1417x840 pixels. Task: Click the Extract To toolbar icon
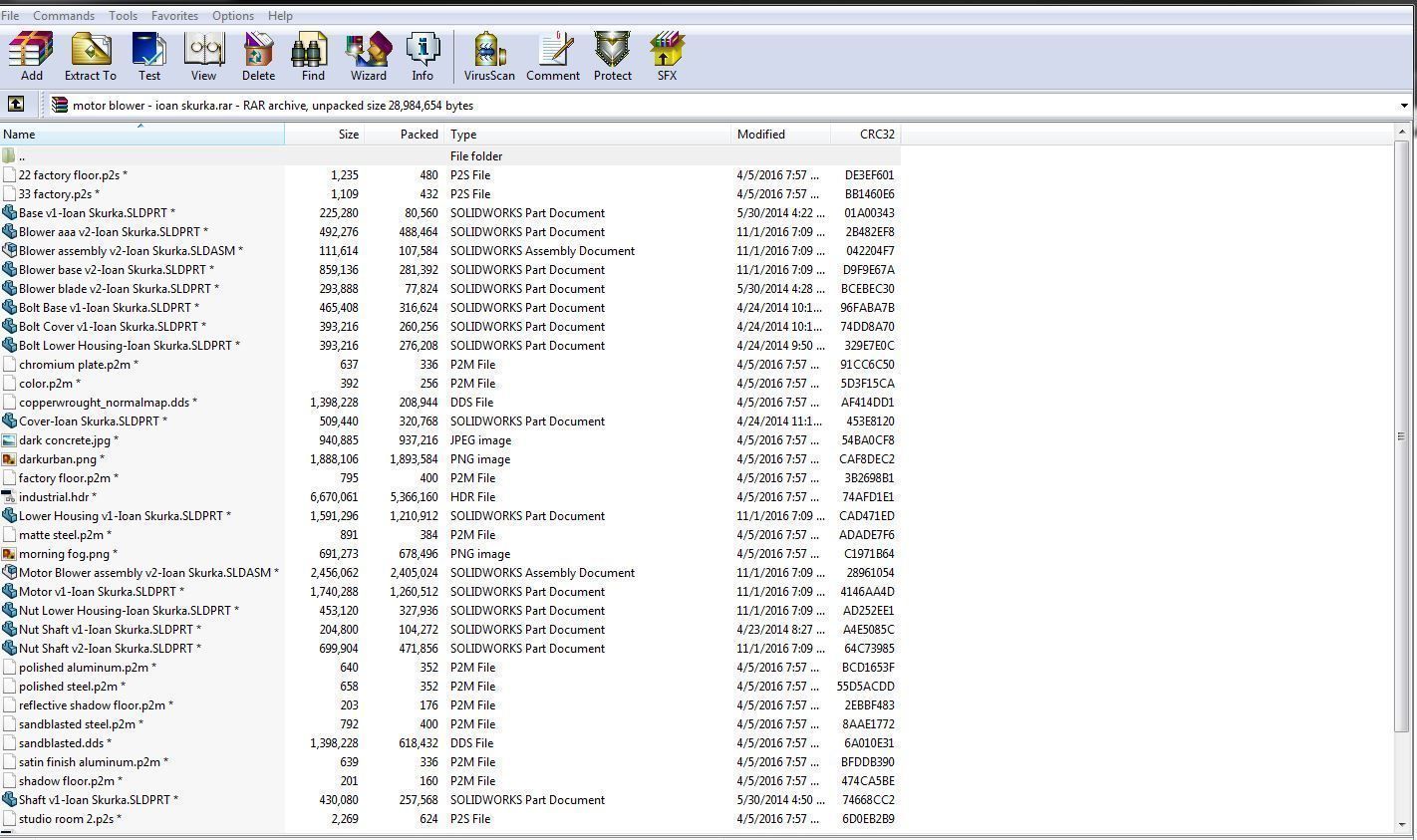tap(90, 56)
